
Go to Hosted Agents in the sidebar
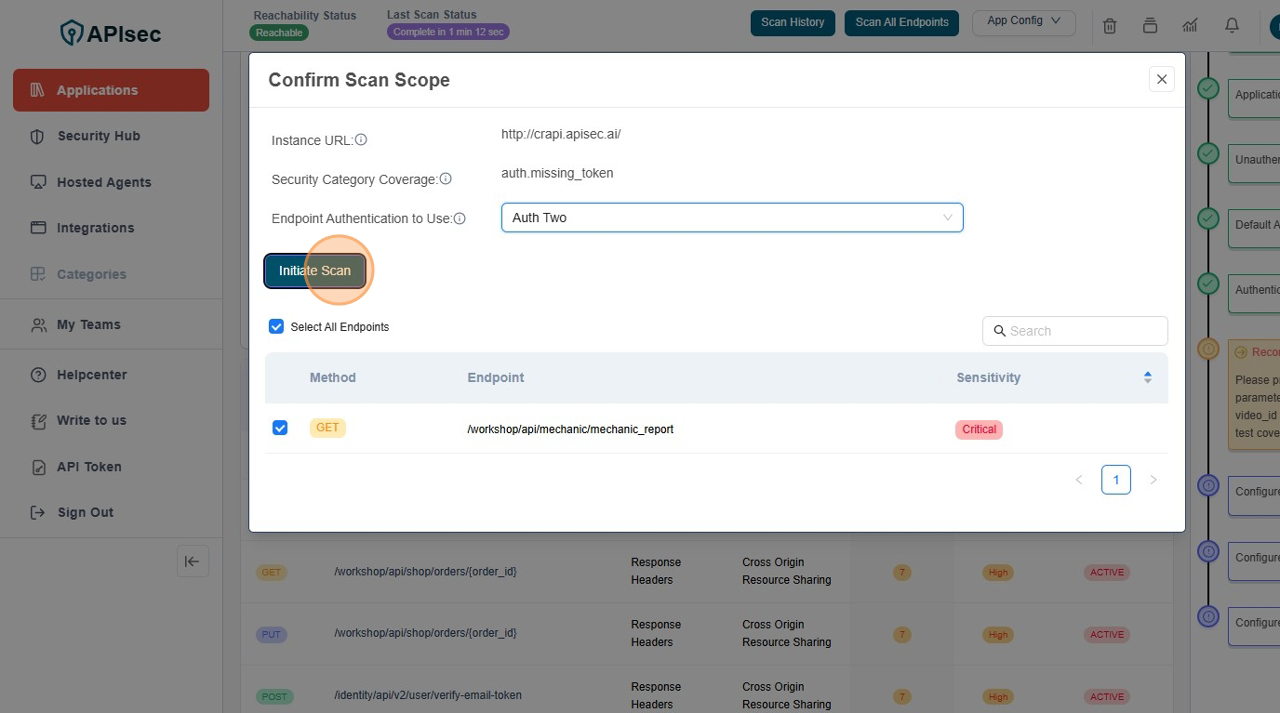[104, 182]
